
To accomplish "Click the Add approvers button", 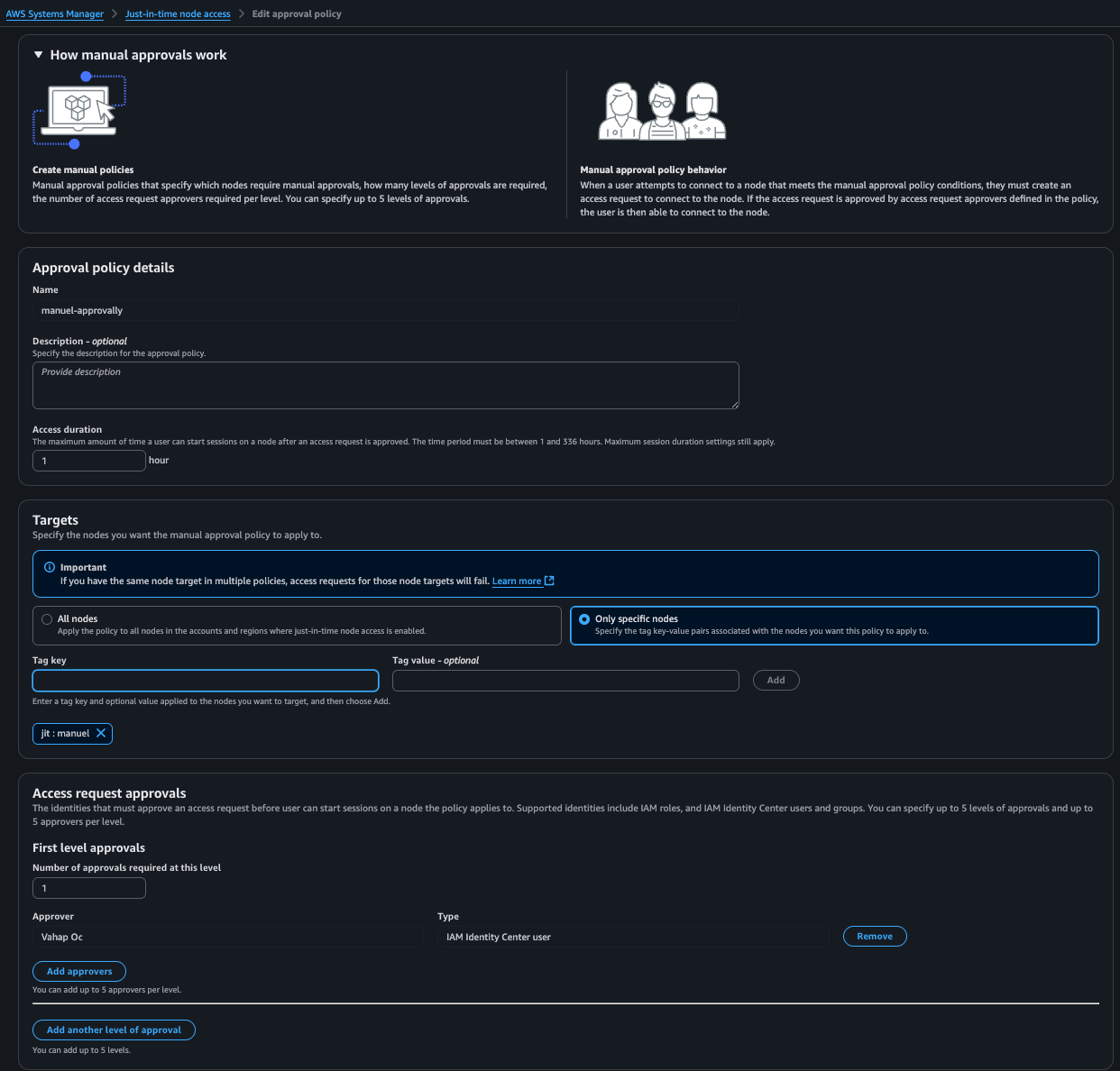I will pos(79,972).
